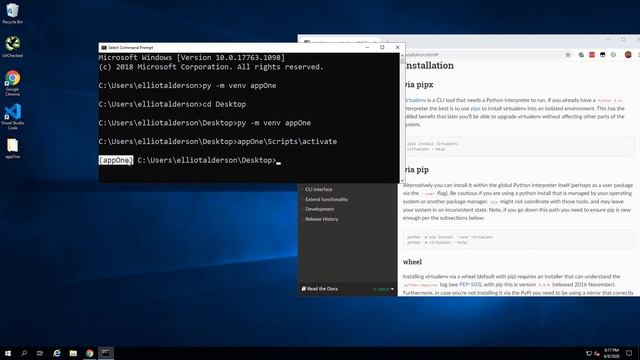Click the network icon in the system tray
Viewport: 640px width, 360px height.
click(589, 353)
